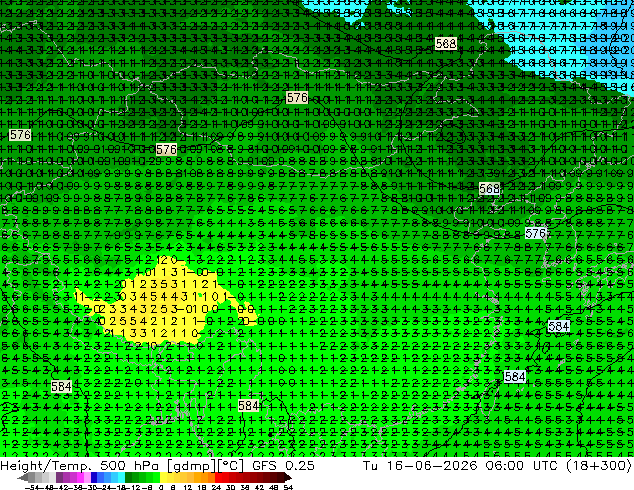Click the dark maroon swatch in the legend

point(280,478)
